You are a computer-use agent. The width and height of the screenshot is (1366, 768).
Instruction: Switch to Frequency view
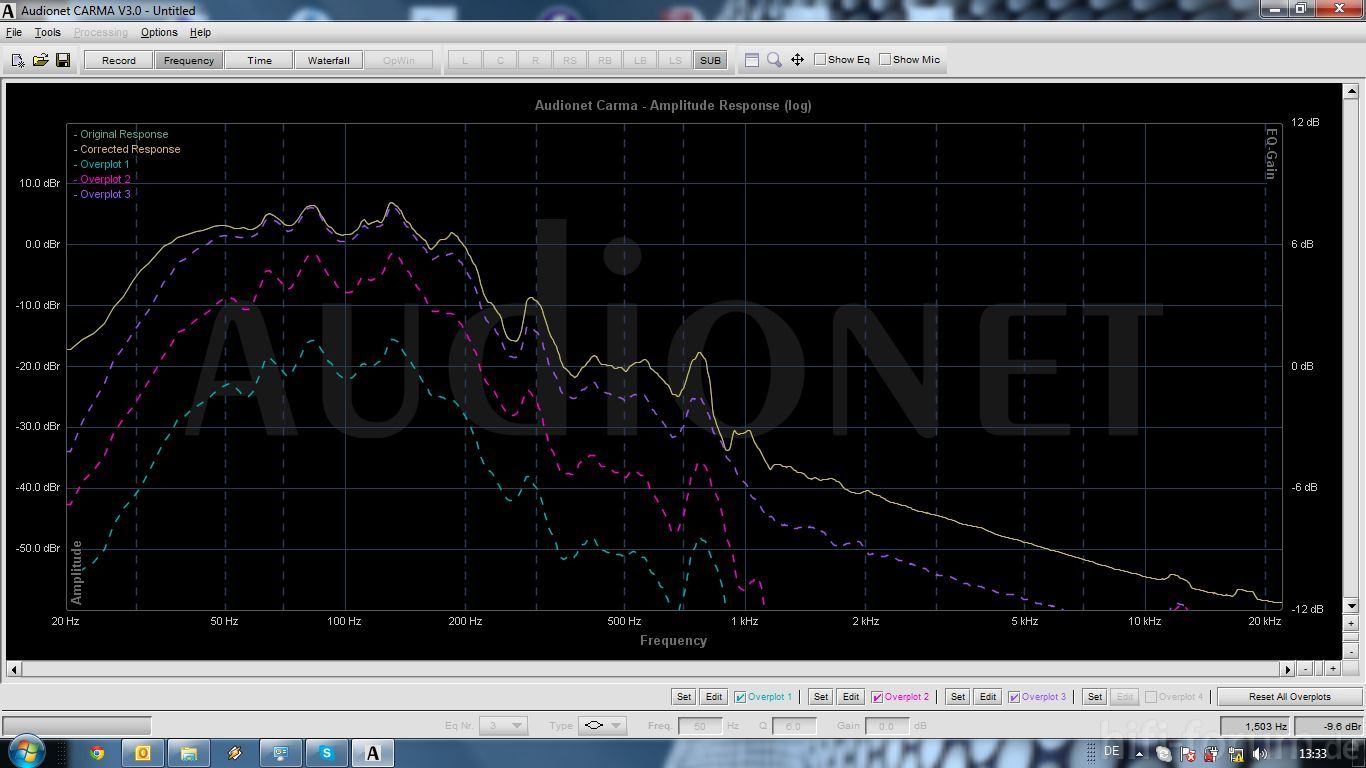(189, 60)
